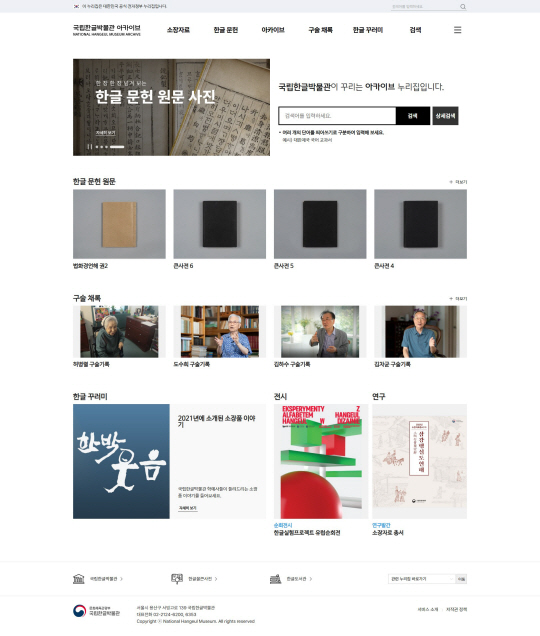The image size is (540, 636).
Task: Select the third banner slide dot
Action: click(106, 147)
